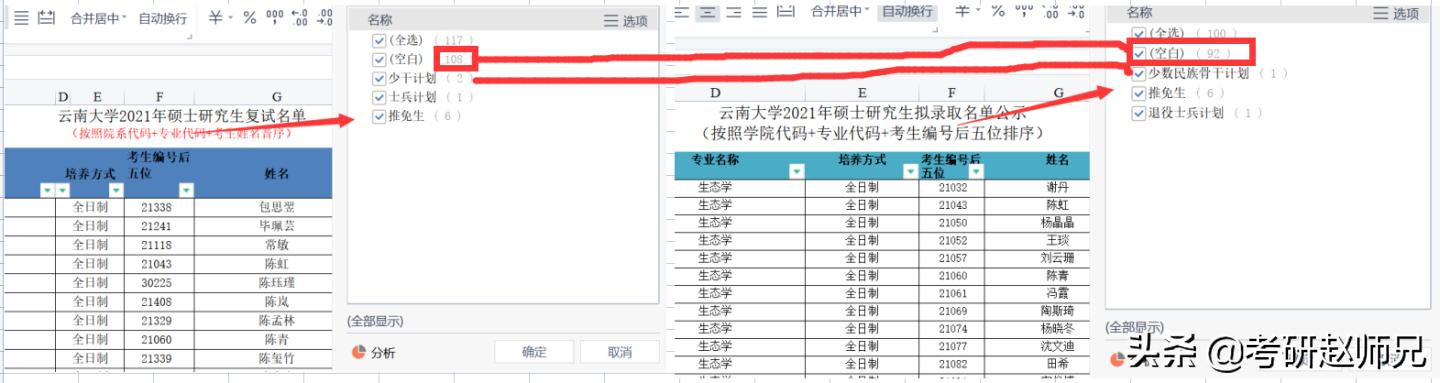Screen dimensions: 1440x383
Task: Open 培养方式 filter arrow in right sheet
Action: pyautogui.click(x=910, y=172)
